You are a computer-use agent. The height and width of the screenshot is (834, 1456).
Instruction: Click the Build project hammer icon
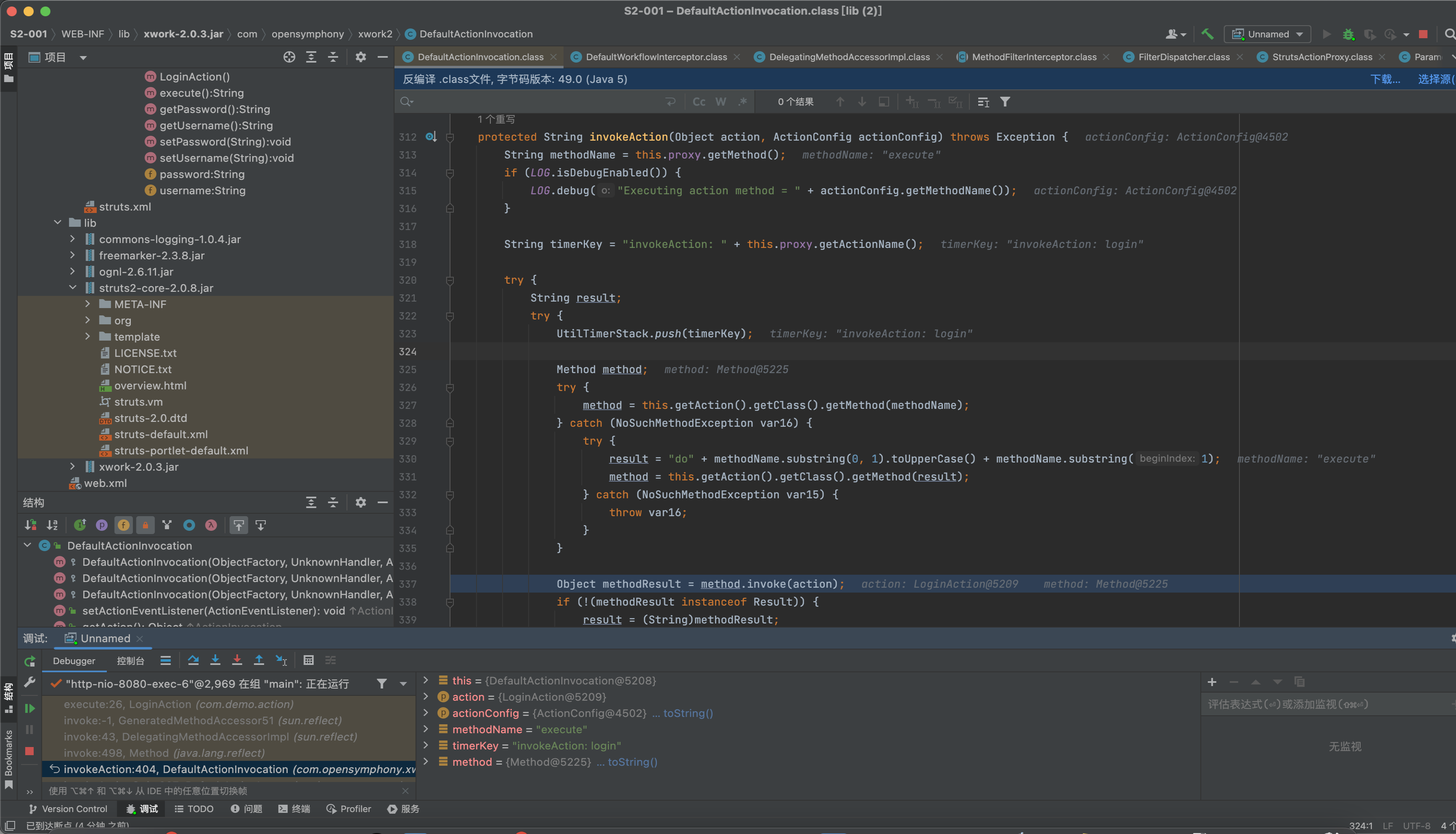coord(1207,35)
